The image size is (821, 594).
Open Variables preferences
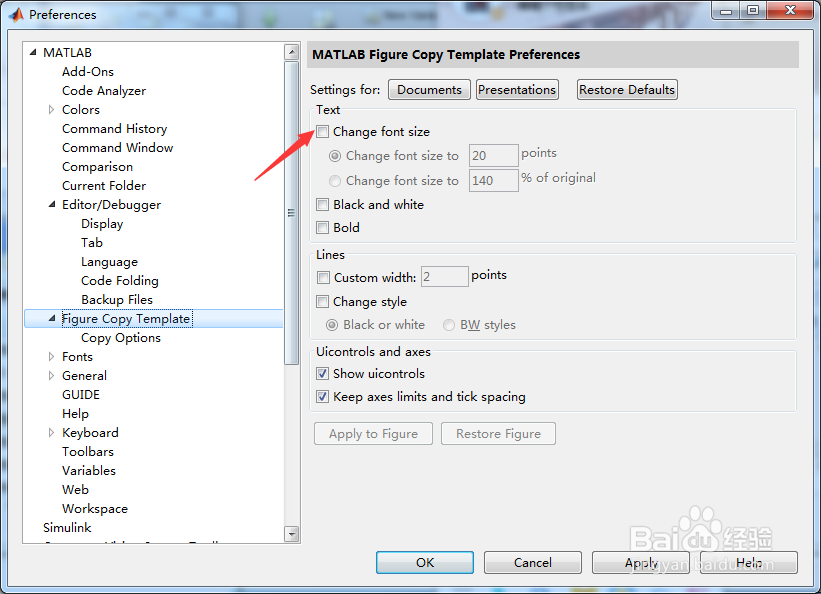pyautogui.click(x=88, y=470)
